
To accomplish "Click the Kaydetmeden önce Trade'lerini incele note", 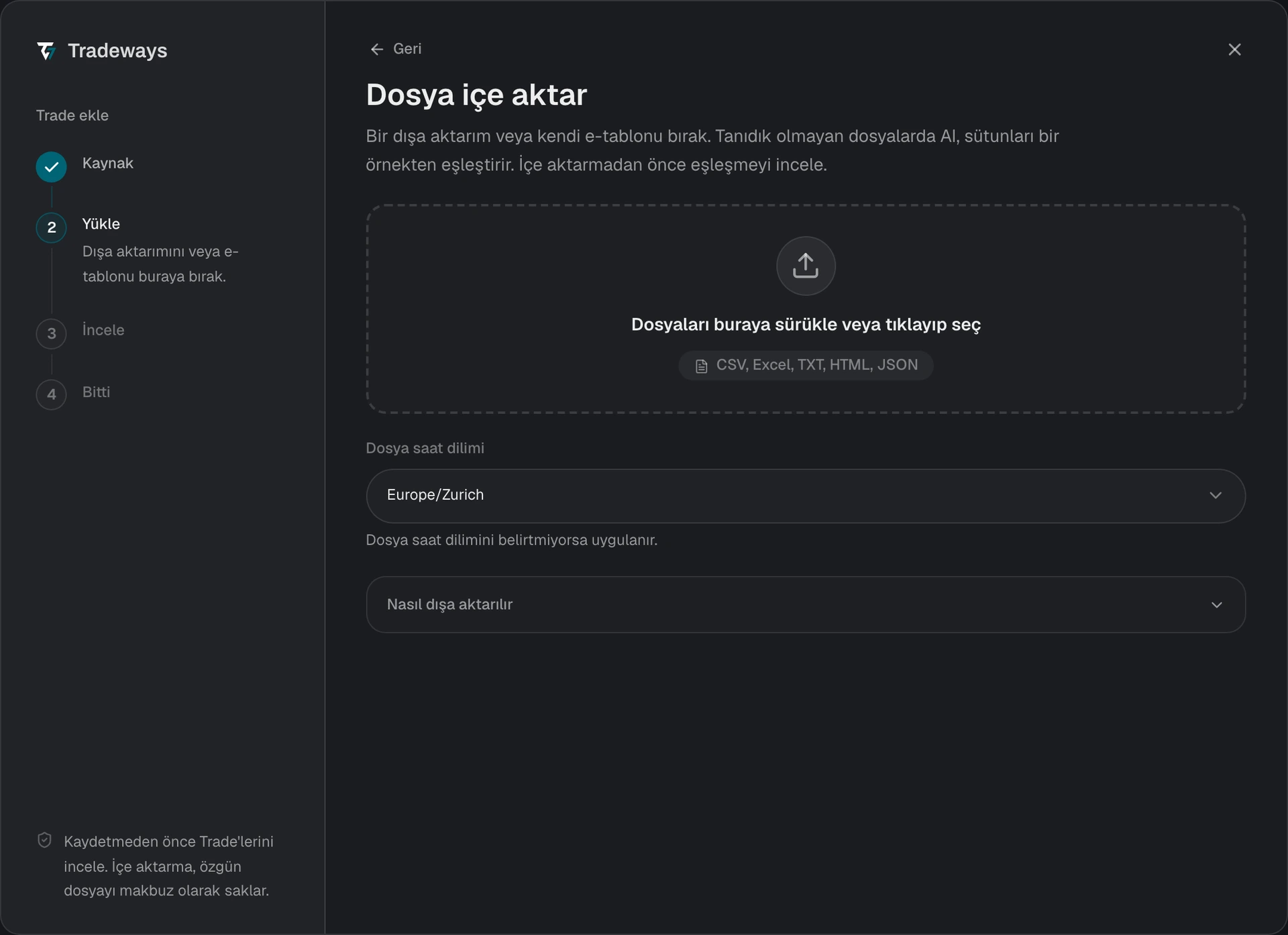I will [168, 866].
